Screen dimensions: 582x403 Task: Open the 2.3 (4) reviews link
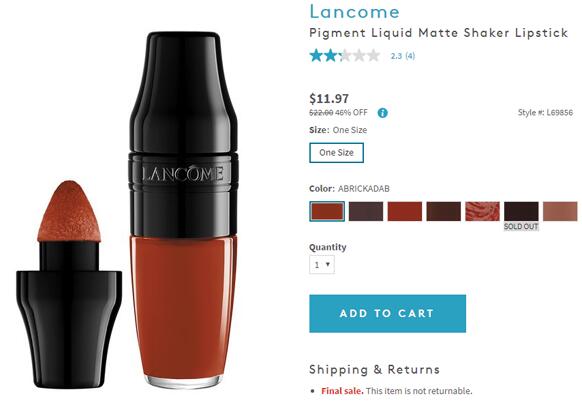(x=403, y=56)
